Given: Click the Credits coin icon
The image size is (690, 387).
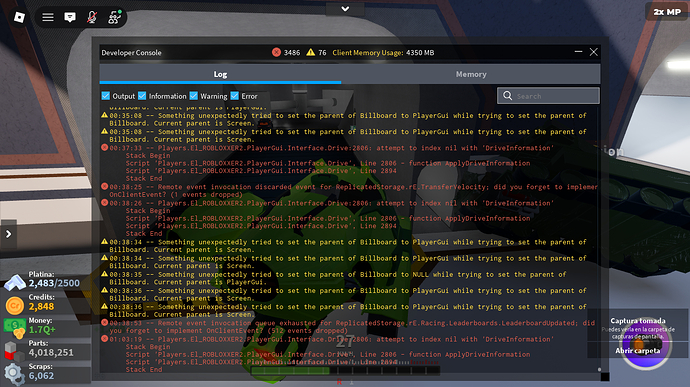Looking at the screenshot, I should [15, 305].
